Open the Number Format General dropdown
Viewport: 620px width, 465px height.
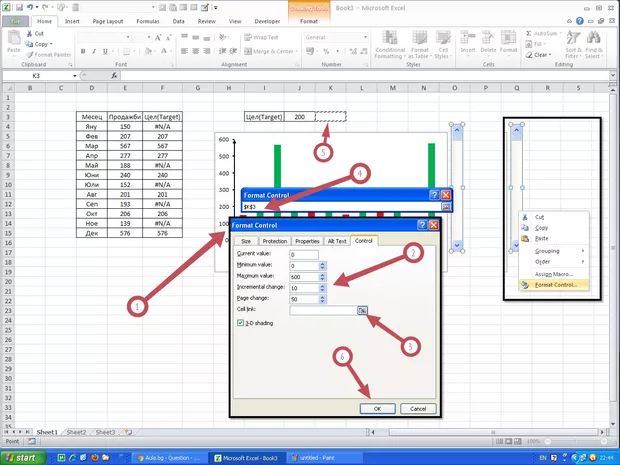tap(365, 37)
